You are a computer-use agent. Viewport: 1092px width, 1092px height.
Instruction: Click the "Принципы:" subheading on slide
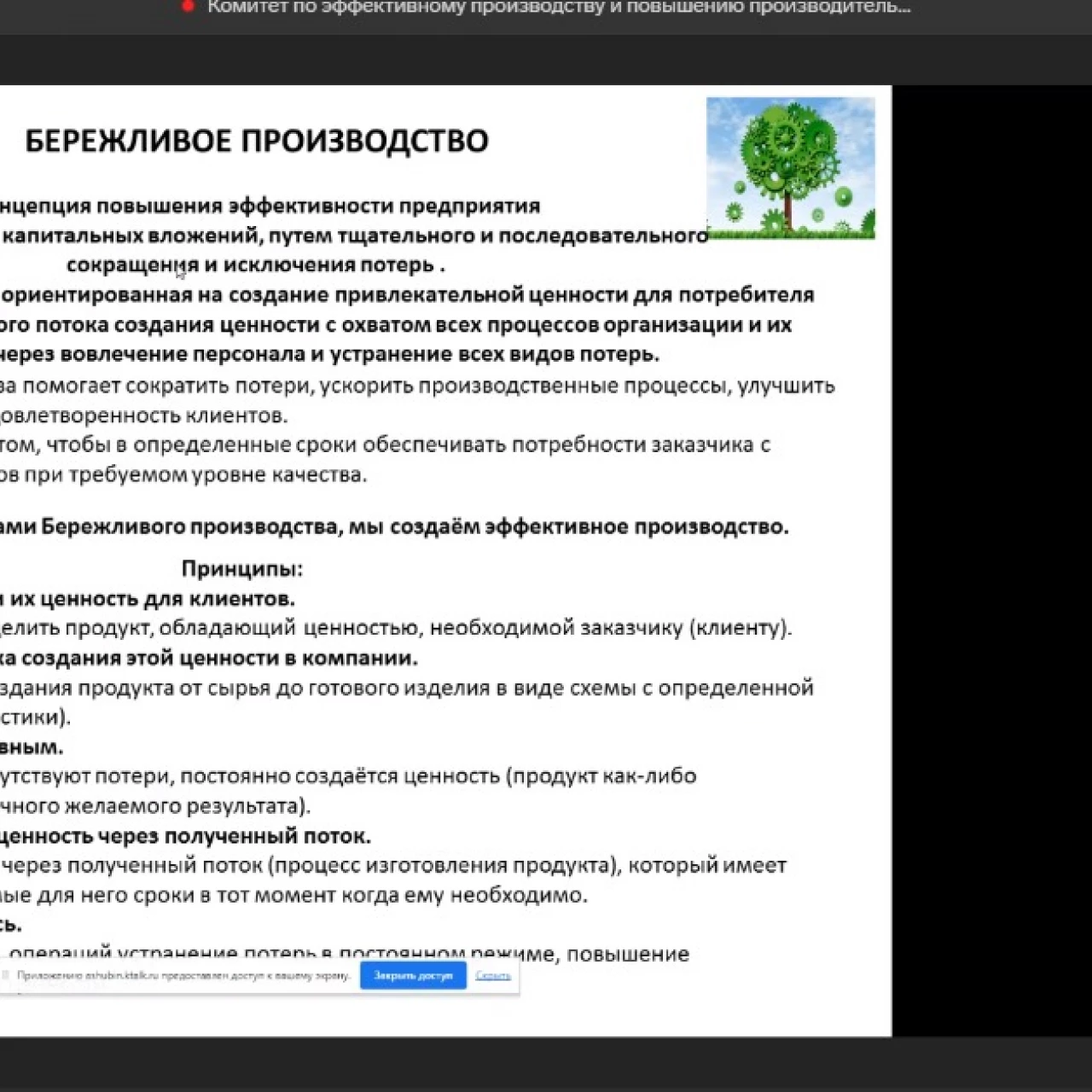point(242,568)
